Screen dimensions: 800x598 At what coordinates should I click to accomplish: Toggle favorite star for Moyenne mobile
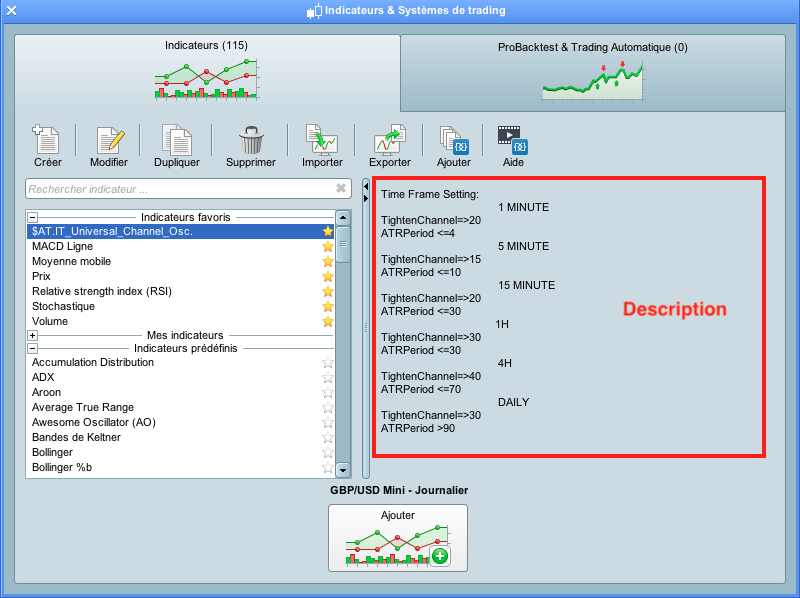tap(328, 261)
